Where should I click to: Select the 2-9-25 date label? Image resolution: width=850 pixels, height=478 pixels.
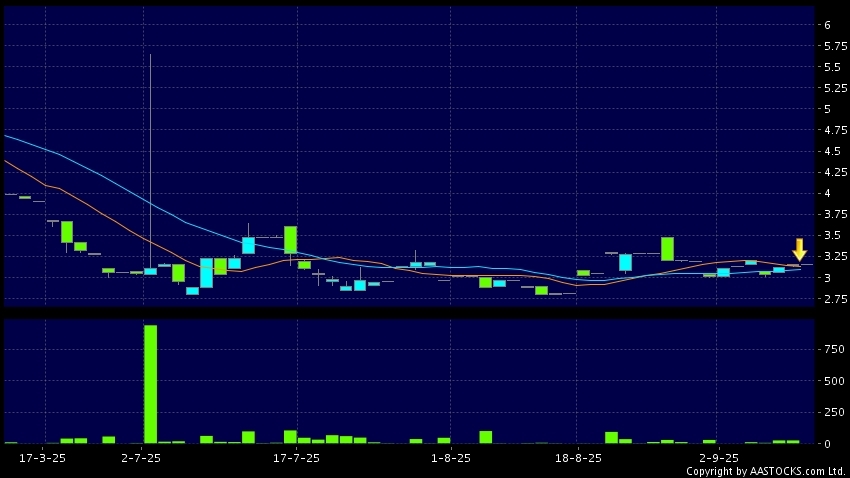point(719,458)
